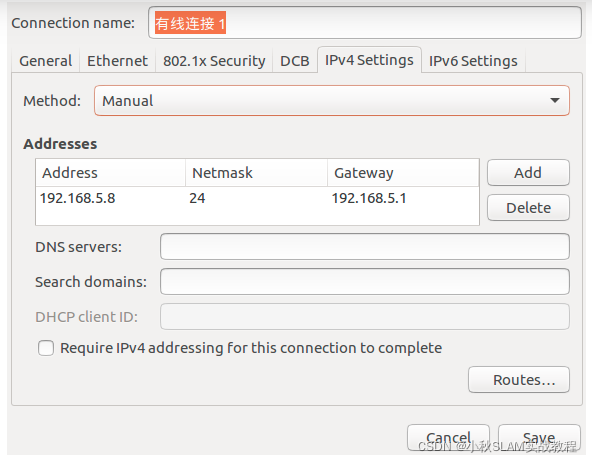Screen dimensions: 592x462
Task: Select the 802.1x Security tab
Action: pos(214,61)
